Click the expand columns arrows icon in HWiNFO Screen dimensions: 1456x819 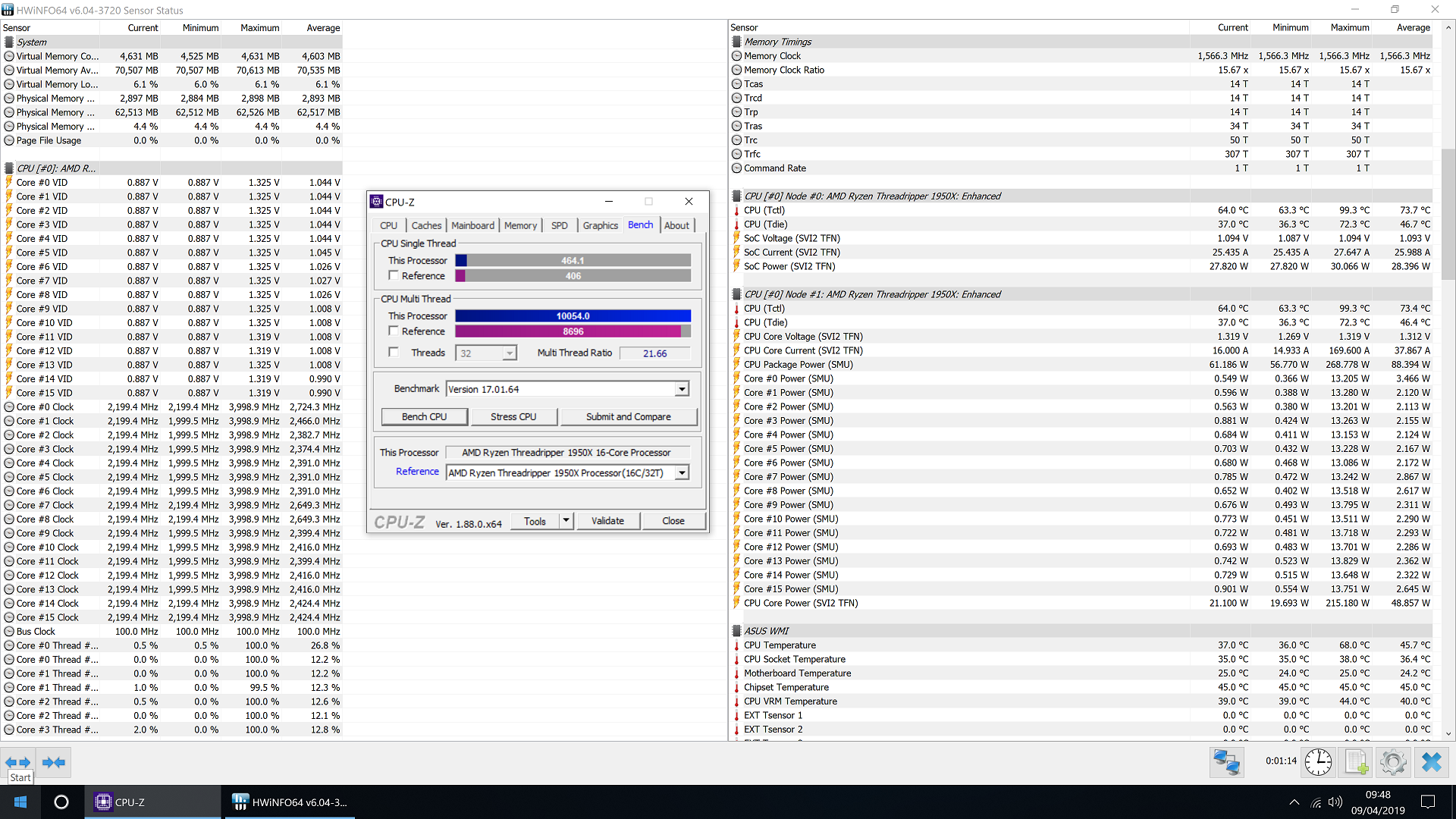point(17,762)
